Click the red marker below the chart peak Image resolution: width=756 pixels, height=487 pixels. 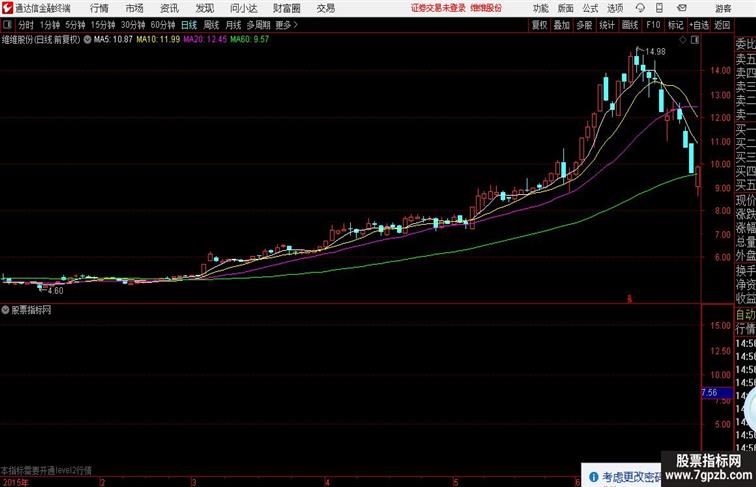pos(629,299)
